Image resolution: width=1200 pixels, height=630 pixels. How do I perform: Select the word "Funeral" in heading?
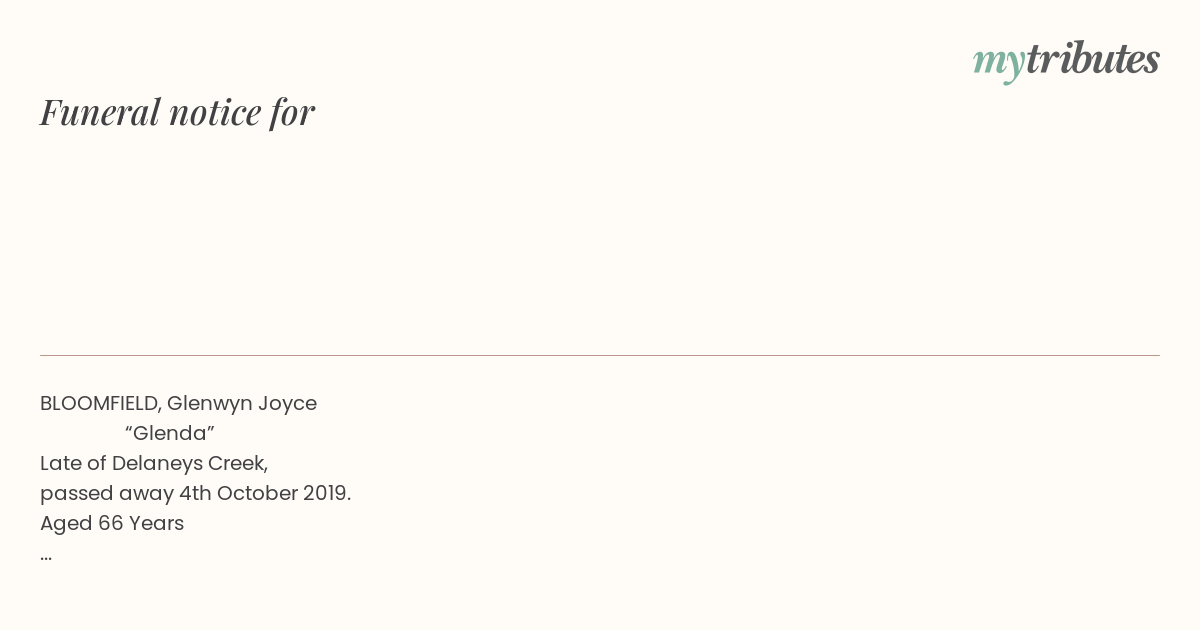(100, 112)
